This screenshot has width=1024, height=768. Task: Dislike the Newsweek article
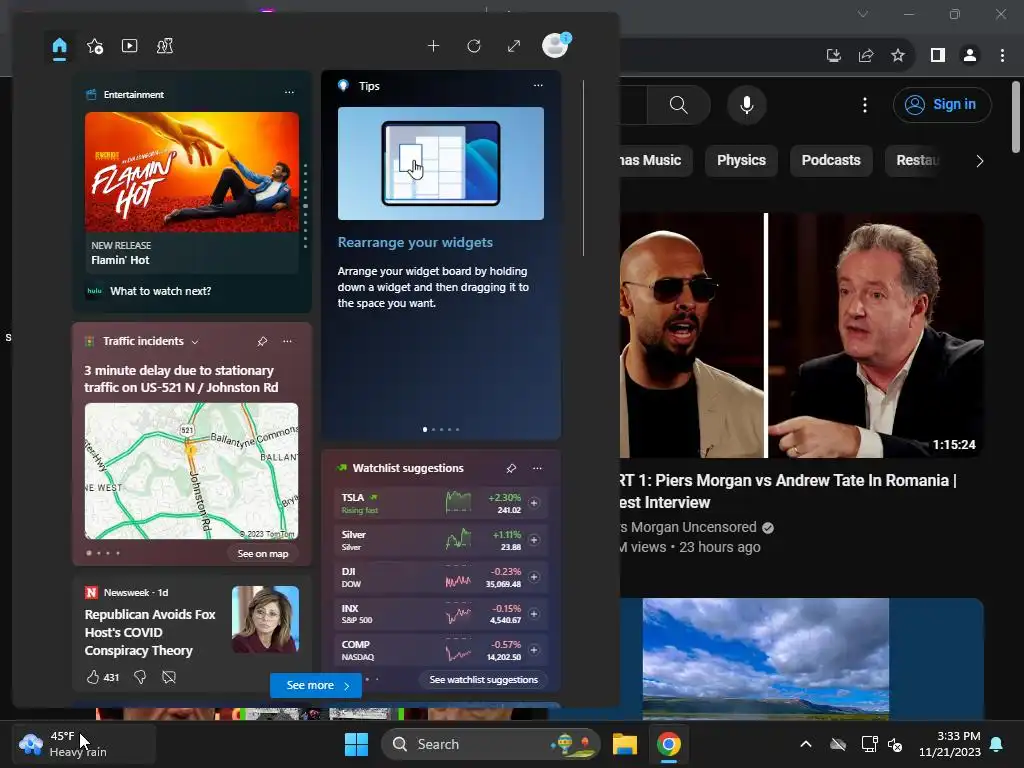(140, 677)
